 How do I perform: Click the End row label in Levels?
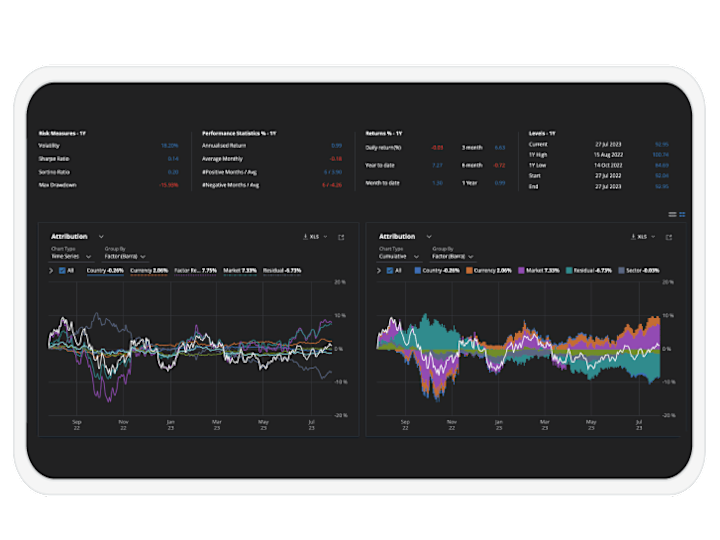click(x=533, y=186)
